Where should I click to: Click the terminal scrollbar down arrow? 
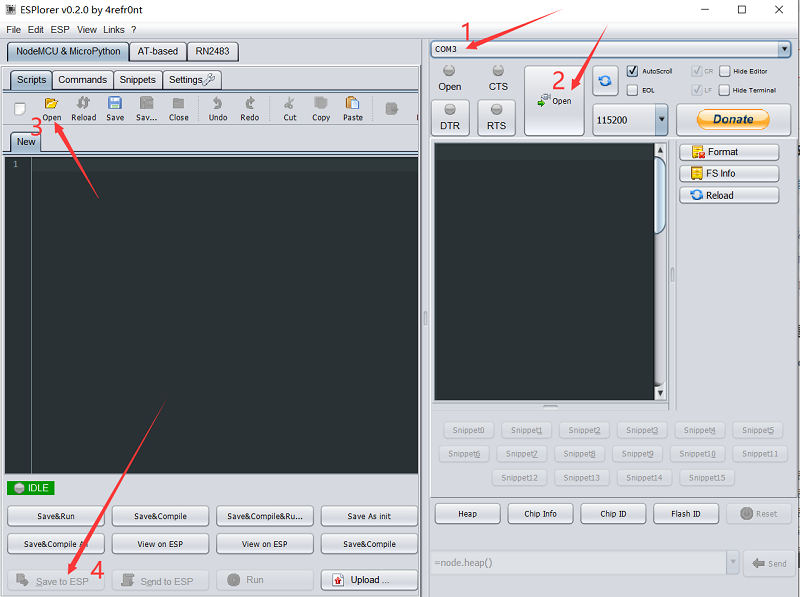[660, 393]
